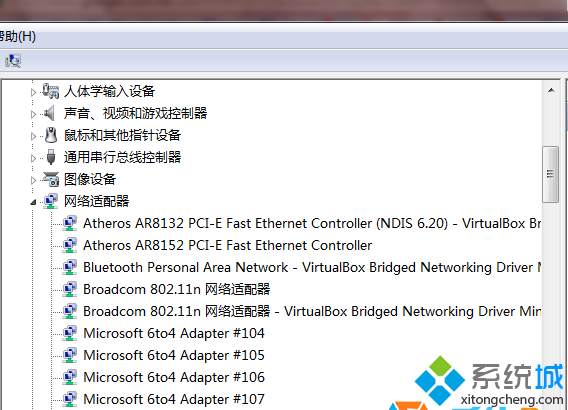568x410 pixels.
Task: Click the vertical scrollbar thumb
Action: [551, 174]
